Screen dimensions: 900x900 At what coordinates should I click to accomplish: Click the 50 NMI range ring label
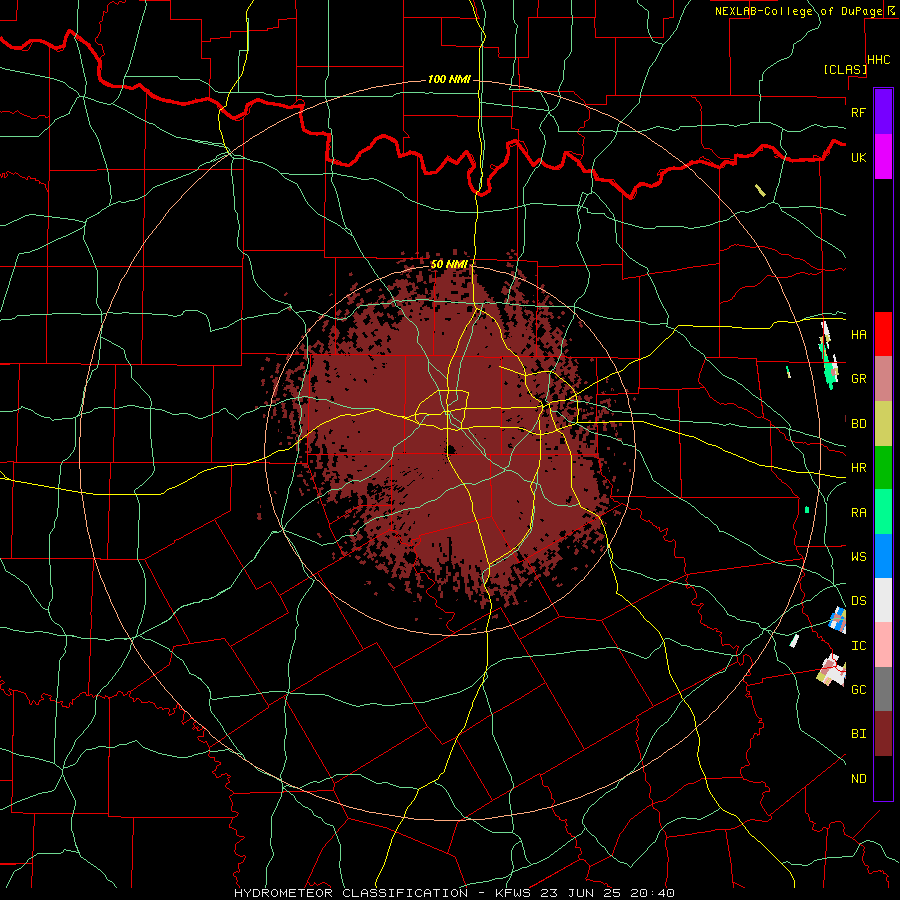pos(449,264)
